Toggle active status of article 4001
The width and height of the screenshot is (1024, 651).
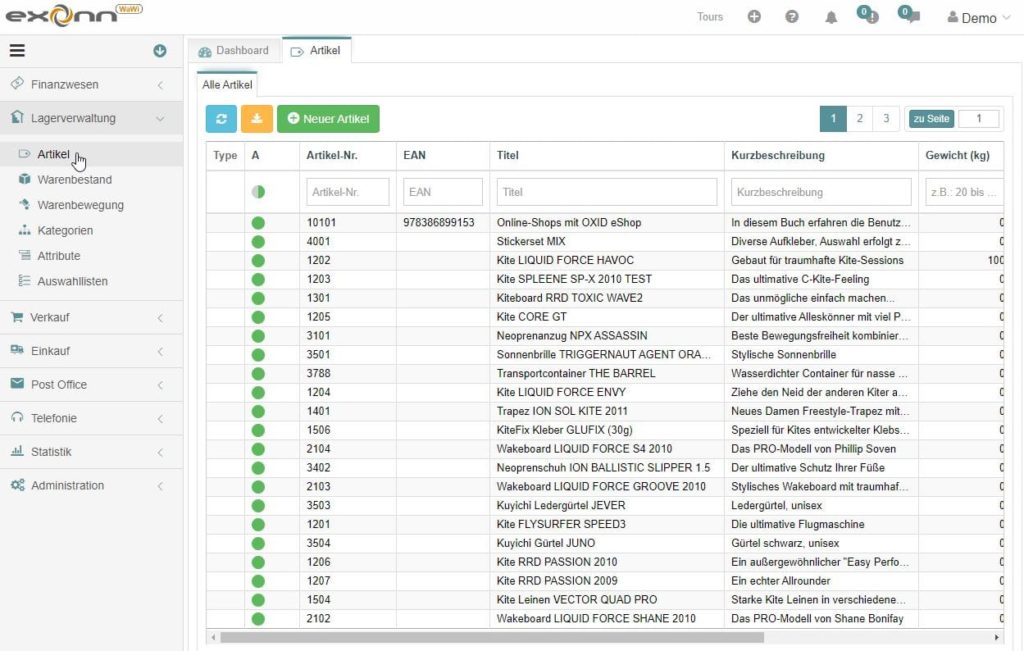258,242
